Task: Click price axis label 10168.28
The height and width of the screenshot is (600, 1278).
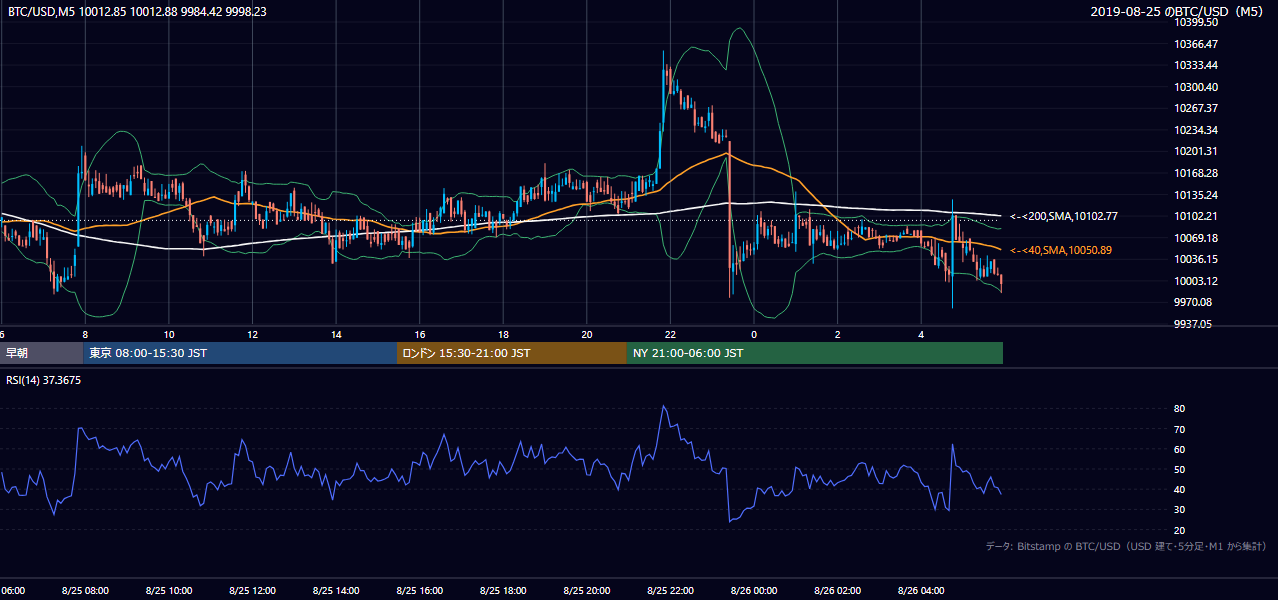Action: [1195, 173]
